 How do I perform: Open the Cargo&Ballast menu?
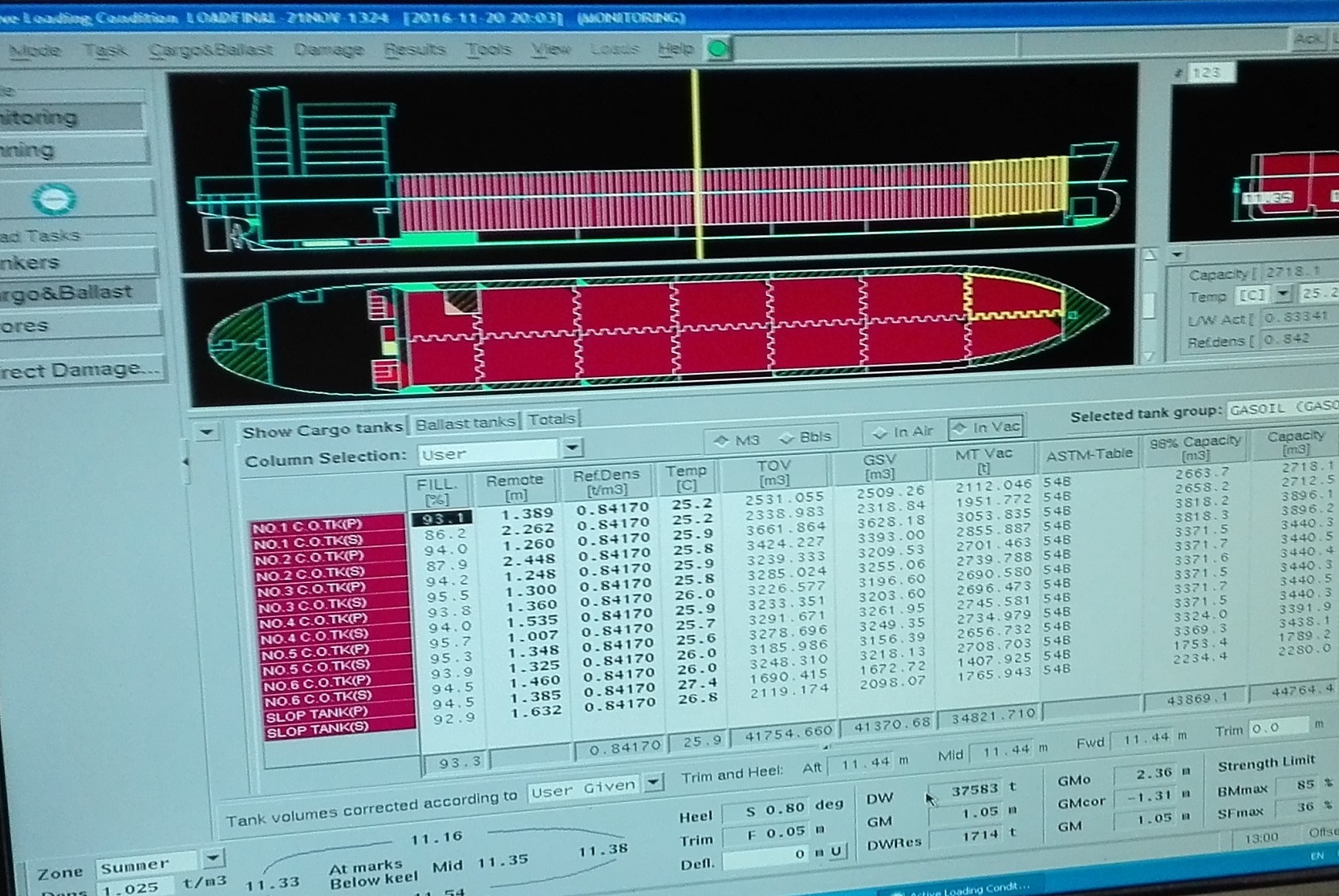pos(210,50)
